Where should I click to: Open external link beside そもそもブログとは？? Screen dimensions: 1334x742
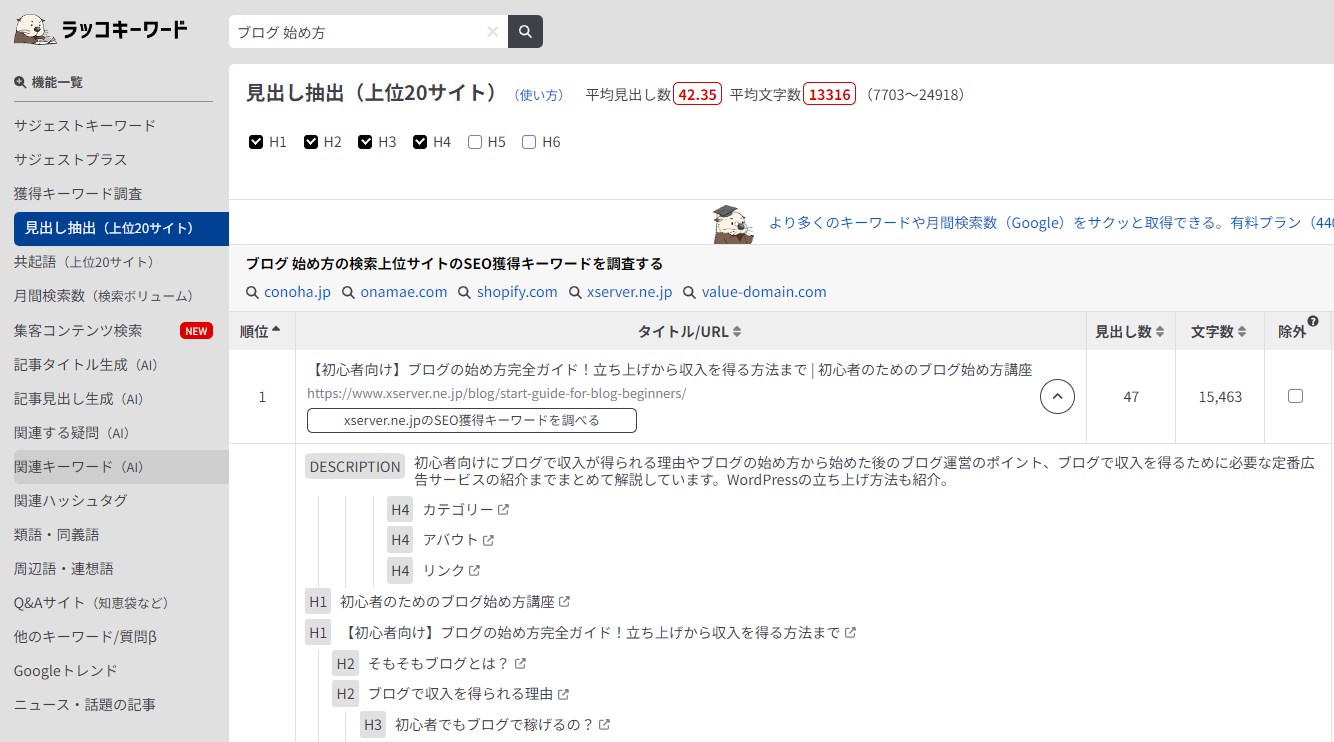520,663
